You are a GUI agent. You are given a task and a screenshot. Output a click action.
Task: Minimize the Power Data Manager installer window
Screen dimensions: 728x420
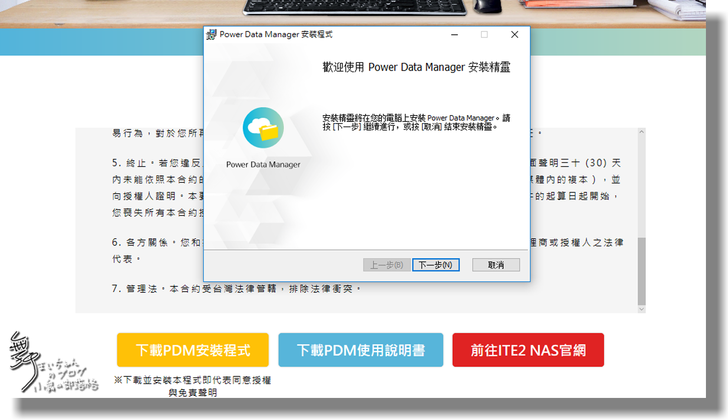455,35
